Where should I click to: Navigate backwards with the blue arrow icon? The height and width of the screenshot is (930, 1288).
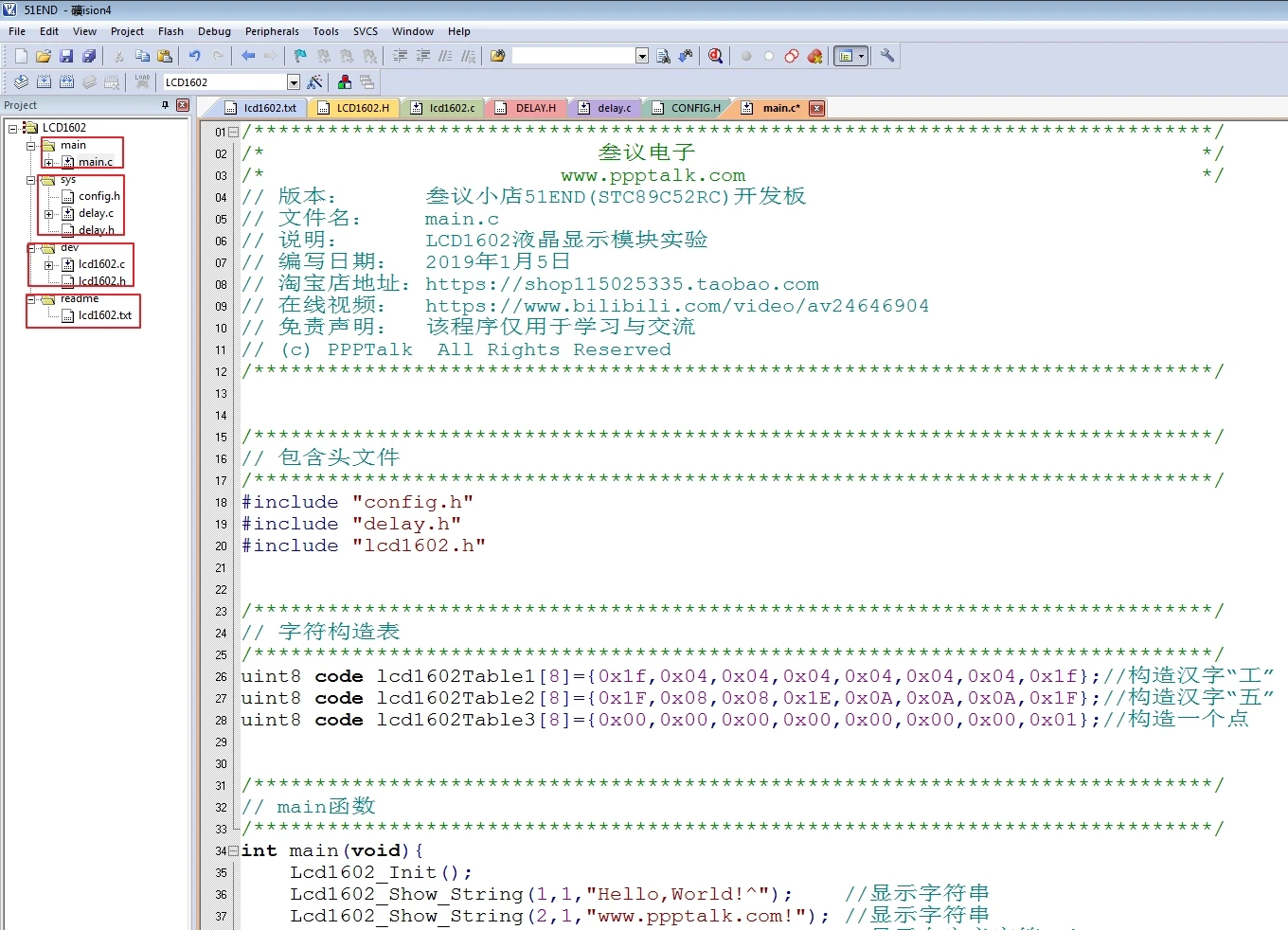pos(248,56)
